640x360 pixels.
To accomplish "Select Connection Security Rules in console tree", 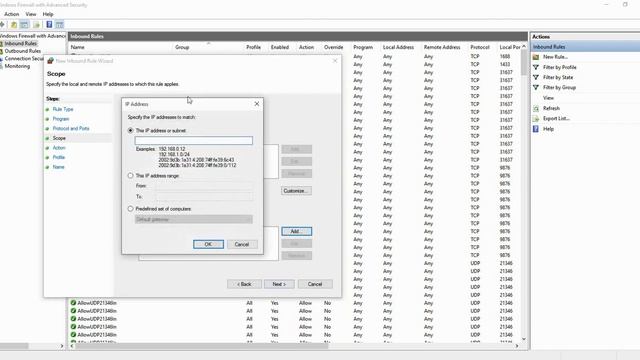I will (24, 59).
